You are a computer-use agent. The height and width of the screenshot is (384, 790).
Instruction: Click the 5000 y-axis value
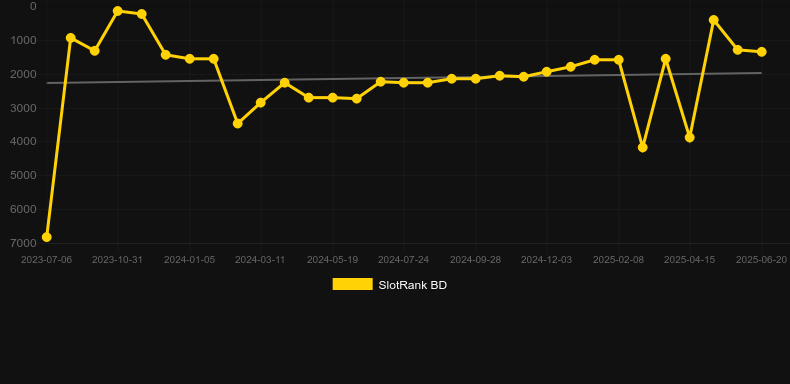(x=23, y=175)
